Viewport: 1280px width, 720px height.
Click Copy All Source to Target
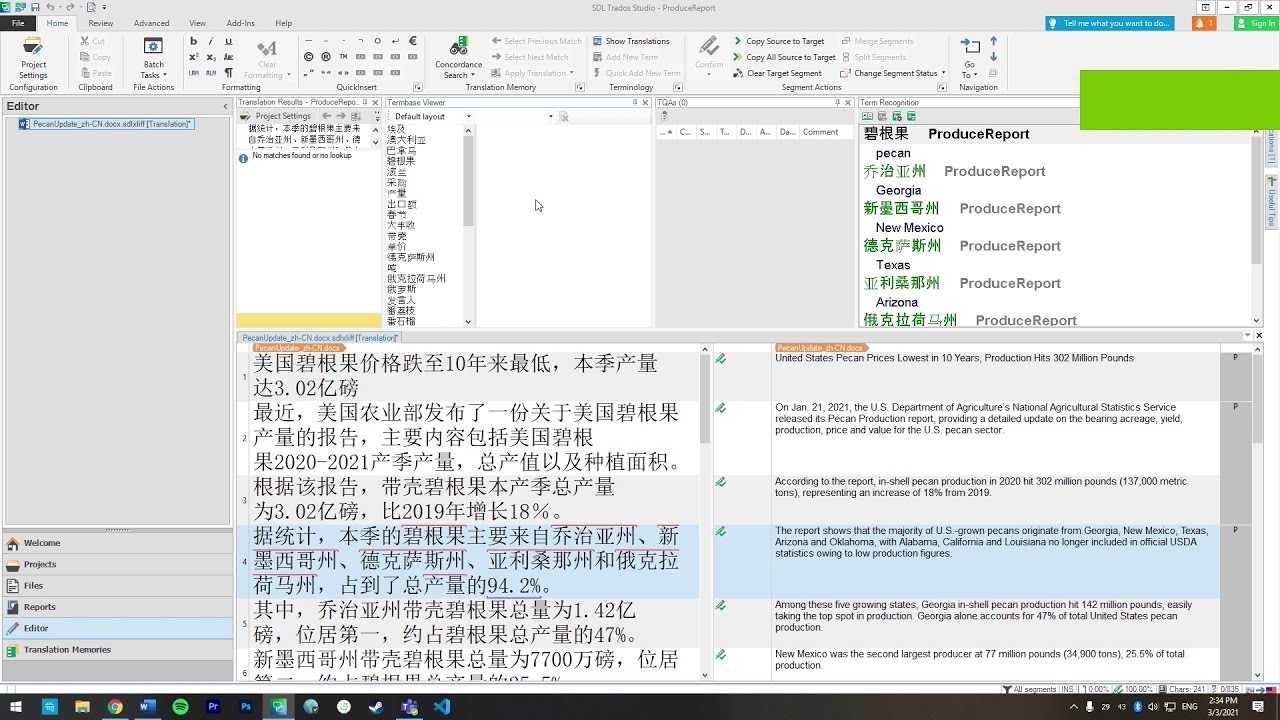[x=783, y=57]
